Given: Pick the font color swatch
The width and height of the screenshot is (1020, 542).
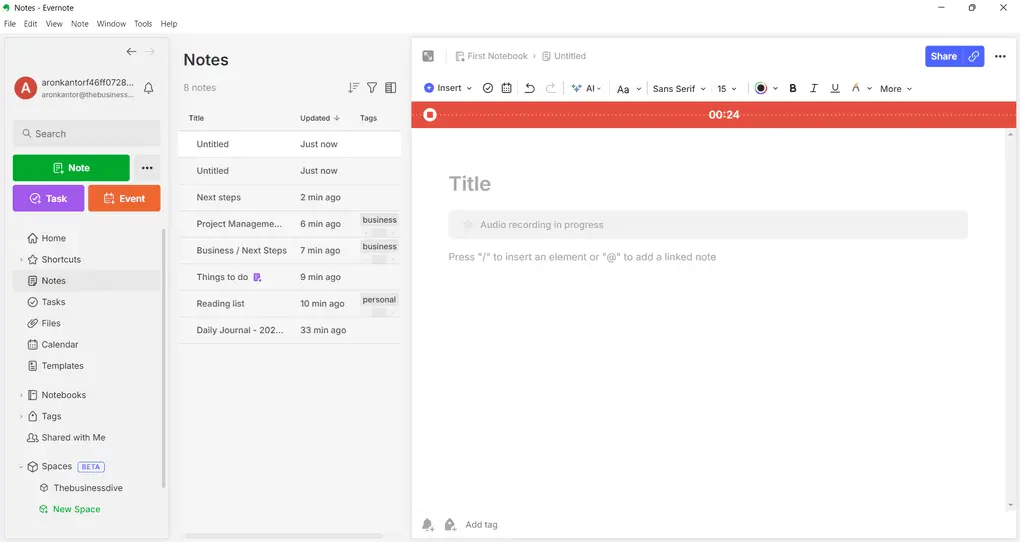Looking at the screenshot, I should (x=760, y=88).
